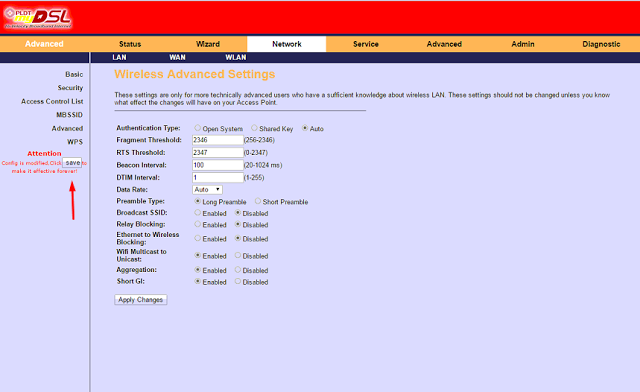Image resolution: width=640 pixels, height=392 pixels.
Task: Open the Diagnostic tab
Action: (x=601, y=44)
